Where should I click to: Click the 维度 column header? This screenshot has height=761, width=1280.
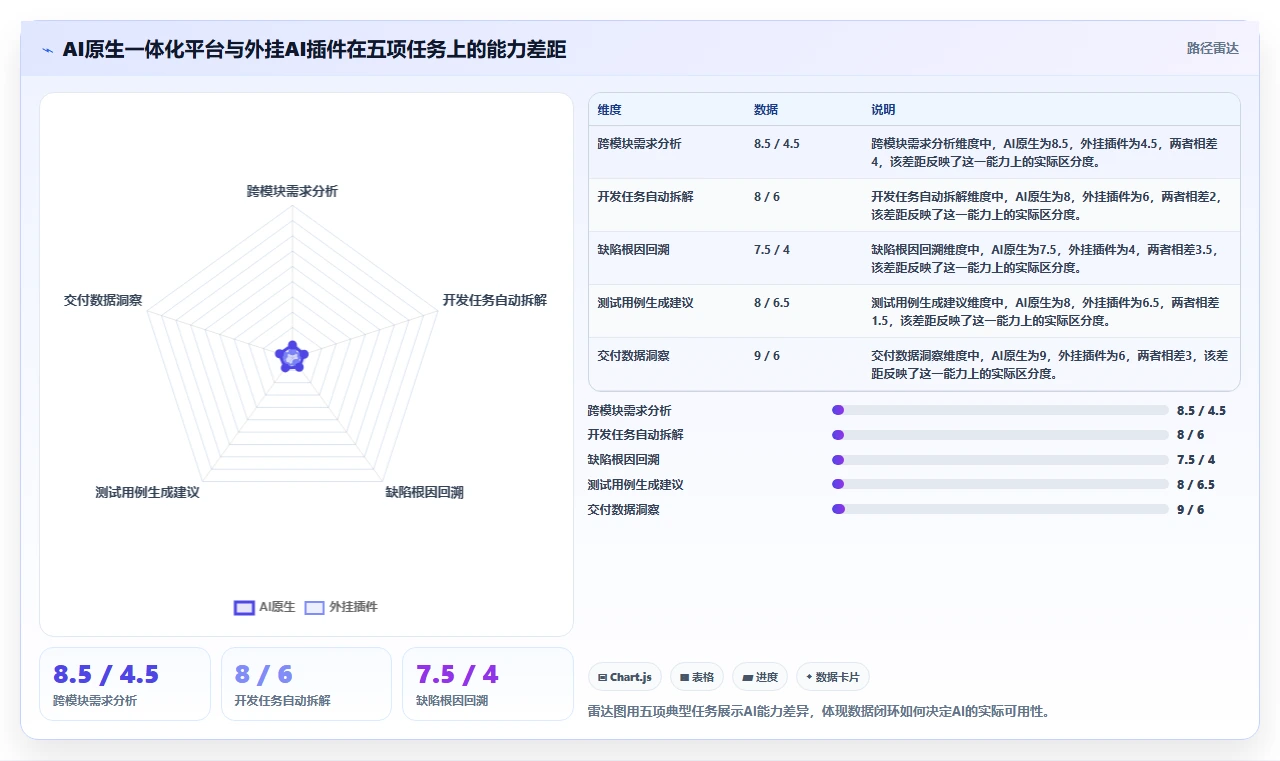click(x=610, y=110)
